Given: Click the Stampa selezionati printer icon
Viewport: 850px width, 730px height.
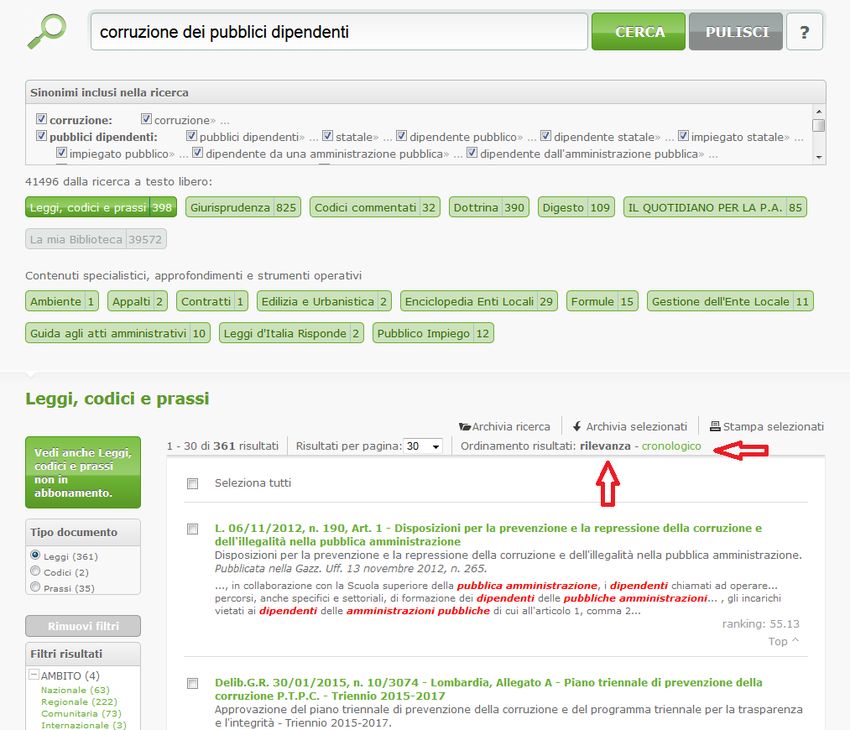Looking at the screenshot, I should coord(715,426).
